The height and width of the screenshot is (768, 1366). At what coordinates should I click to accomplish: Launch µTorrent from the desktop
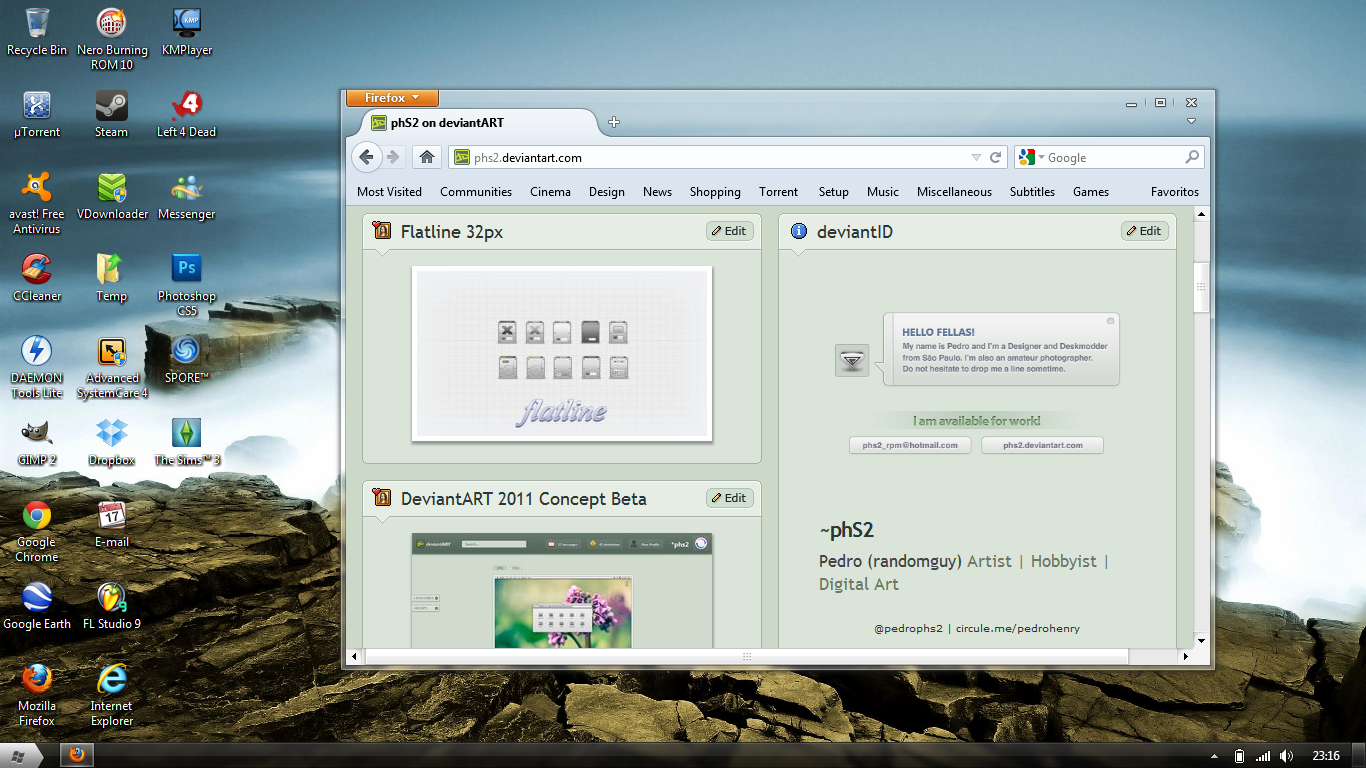point(37,114)
